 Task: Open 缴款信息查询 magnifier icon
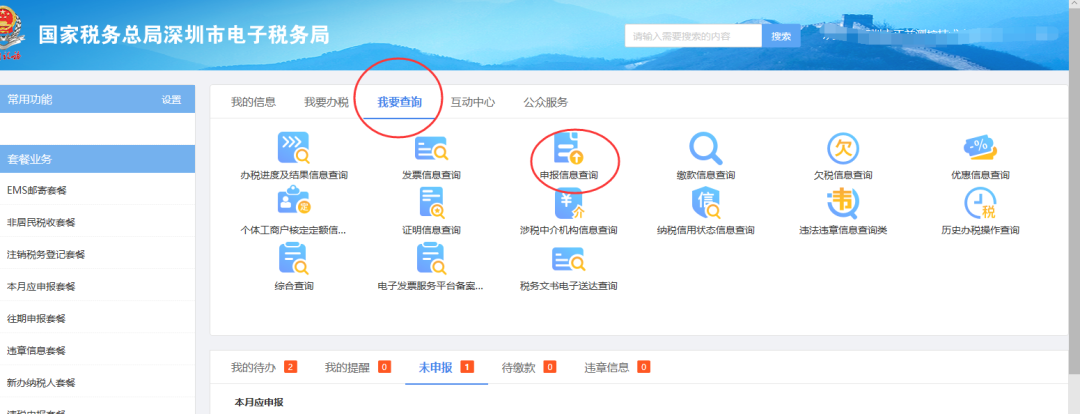(x=706, y=148)
